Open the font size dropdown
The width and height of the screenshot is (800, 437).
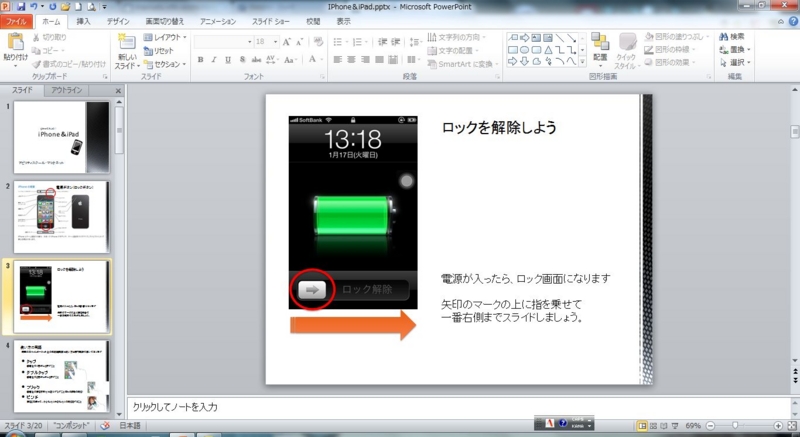click(x=276, y=42)
